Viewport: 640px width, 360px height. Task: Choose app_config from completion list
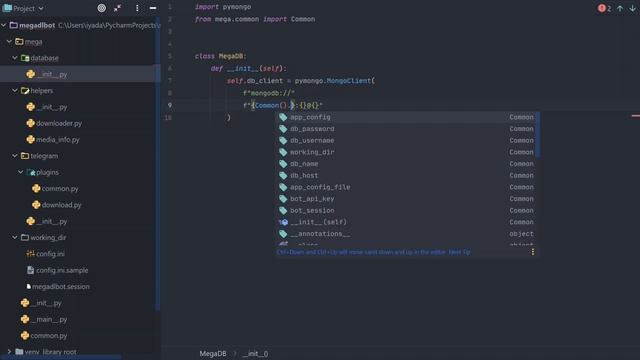(x=406, y=117)
